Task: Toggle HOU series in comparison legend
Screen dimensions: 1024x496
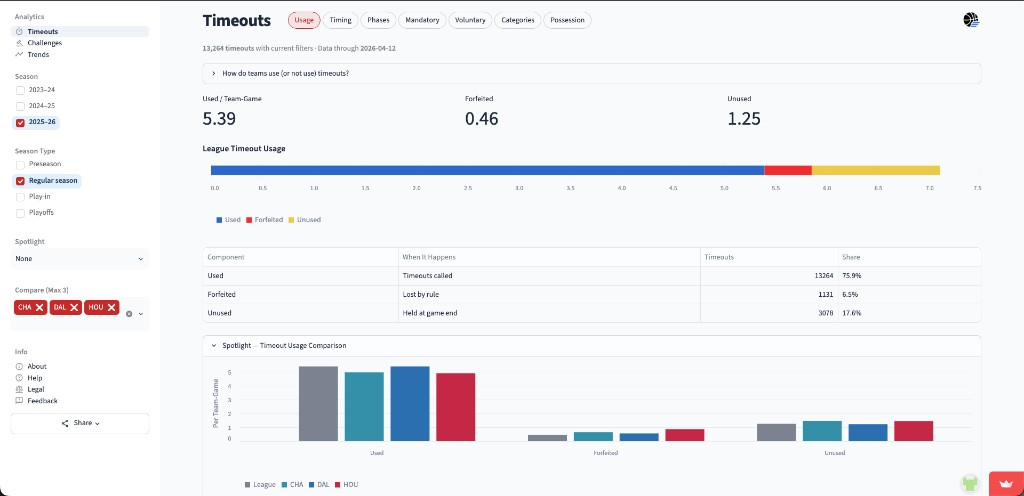Action: (347, 485)
